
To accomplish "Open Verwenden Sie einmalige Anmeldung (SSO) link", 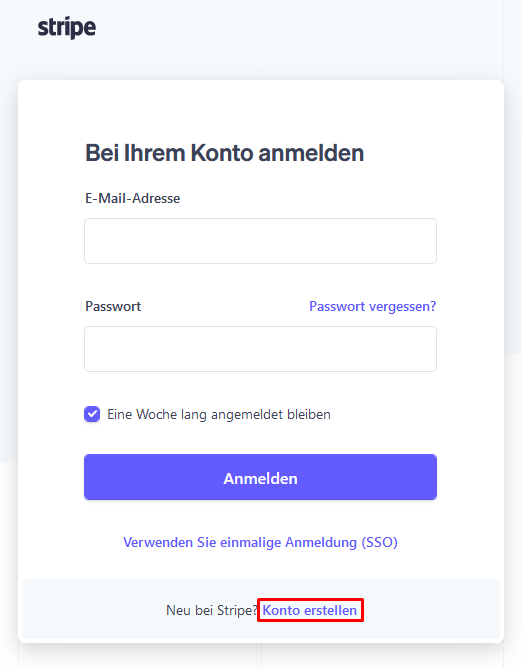I will point(260,542).
